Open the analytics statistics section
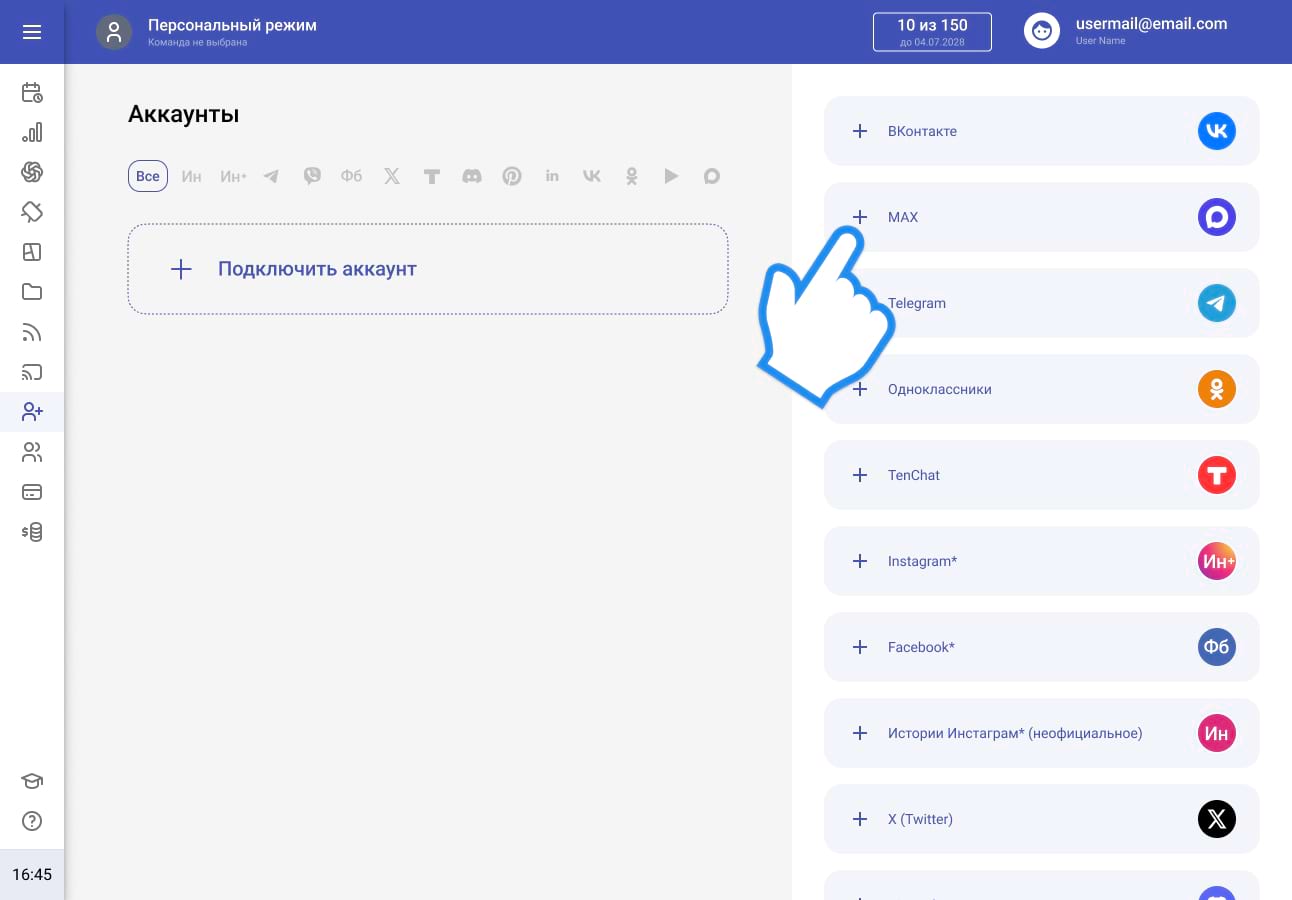This screenshot has height=900, width=1292. click(32, 132)
